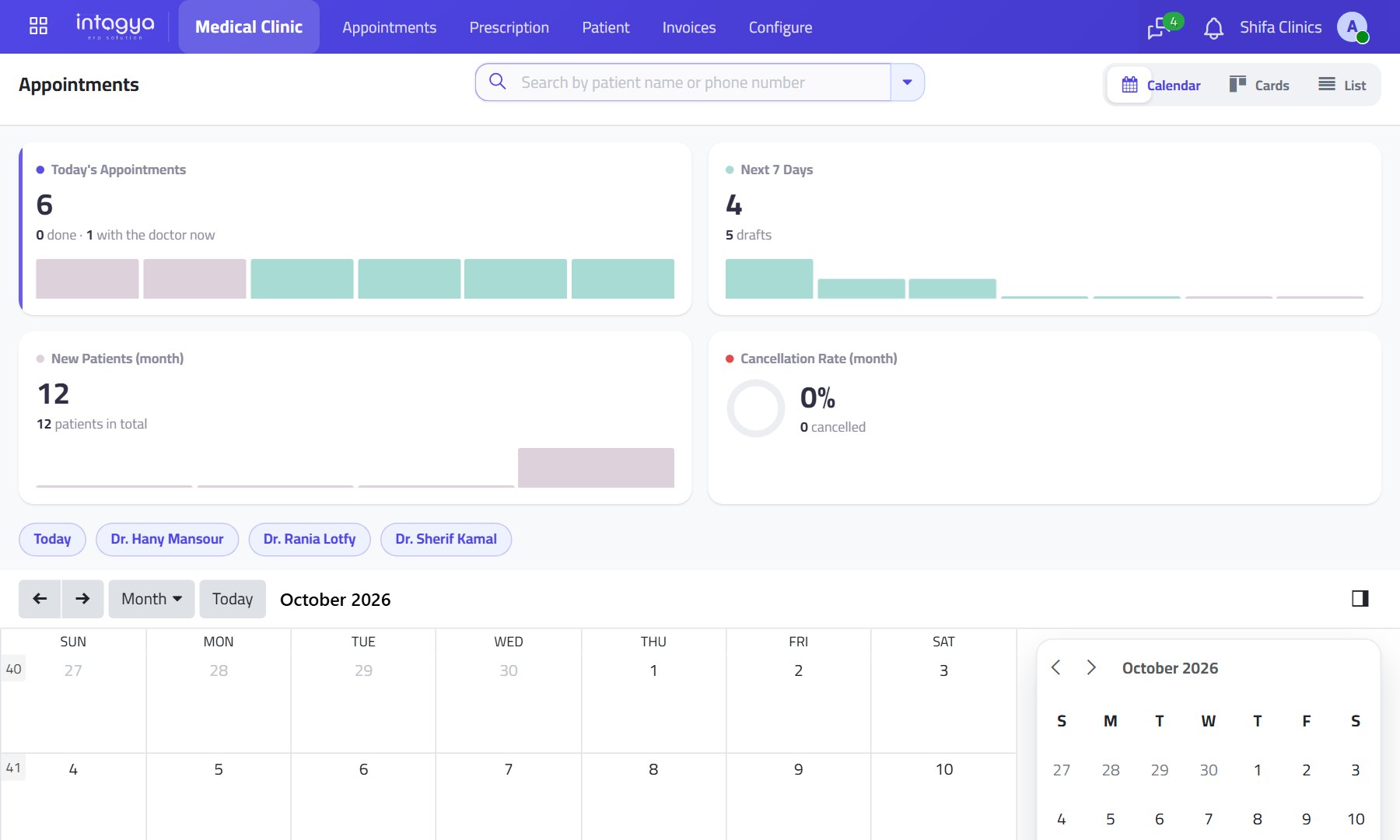Click the Today calendar navigation button
The height and width of the screenshot is (840, 1400).
click(233, 599)
